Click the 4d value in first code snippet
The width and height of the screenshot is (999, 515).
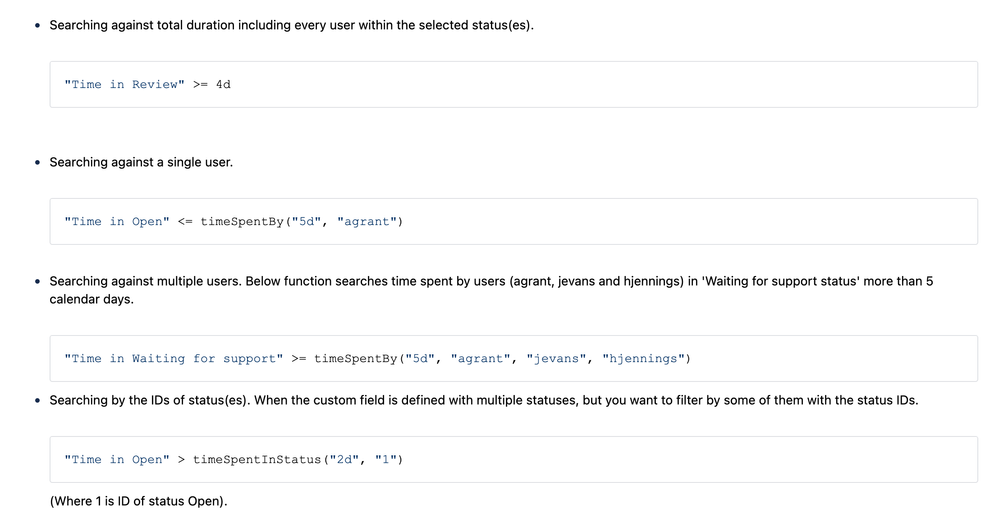(223, 84)
